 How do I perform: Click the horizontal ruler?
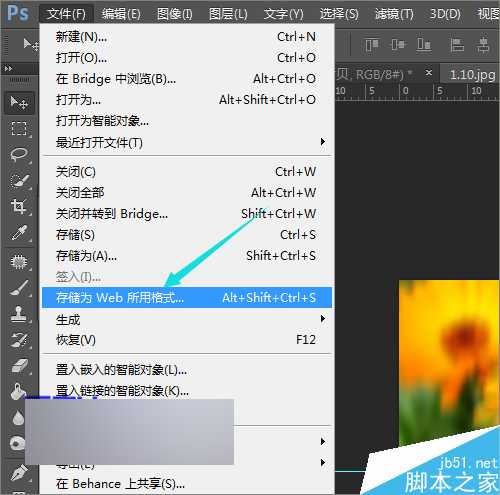pos(417,91)
